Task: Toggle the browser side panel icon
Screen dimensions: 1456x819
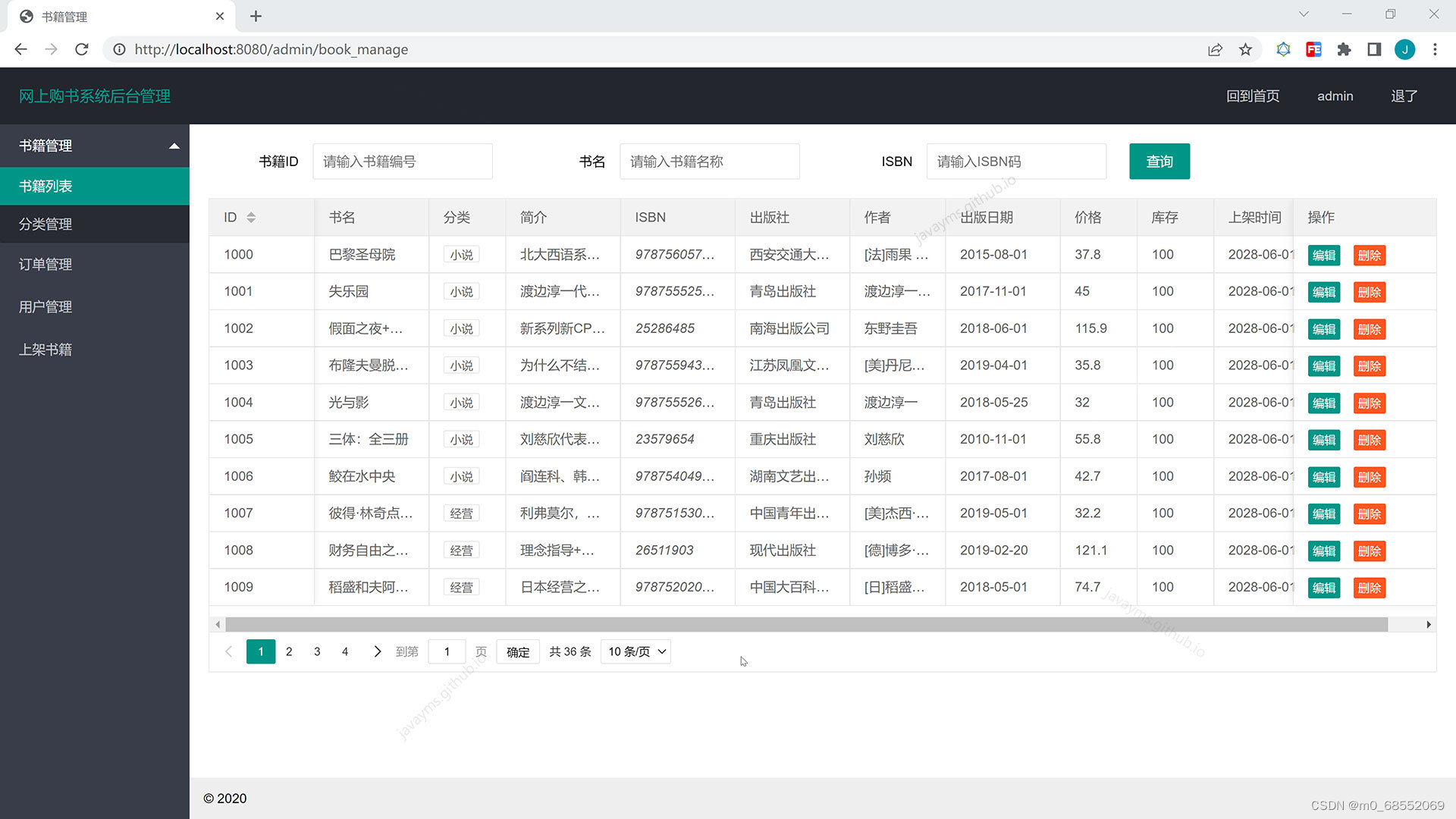Action: (1374, 49)
